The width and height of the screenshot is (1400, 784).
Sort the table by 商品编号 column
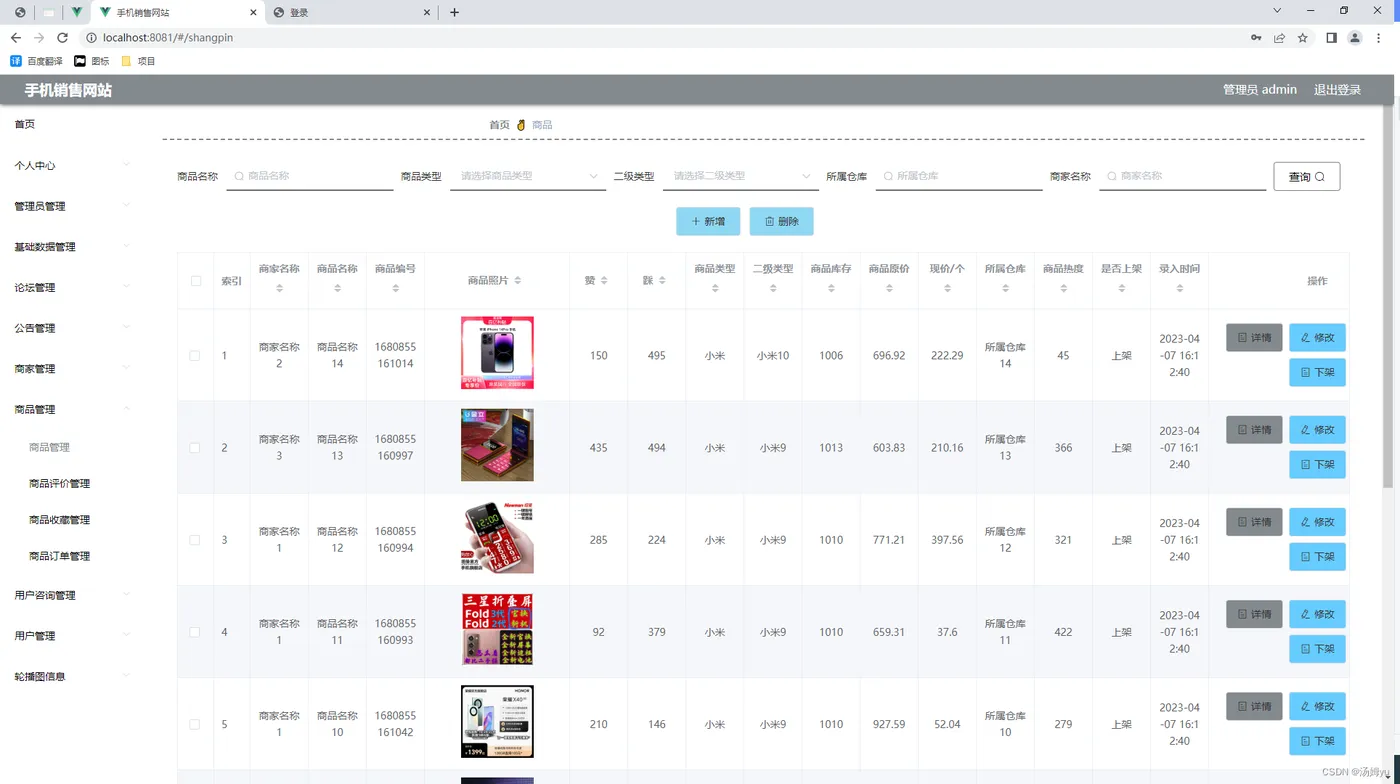pyautogui.click(x=395, y=288)
